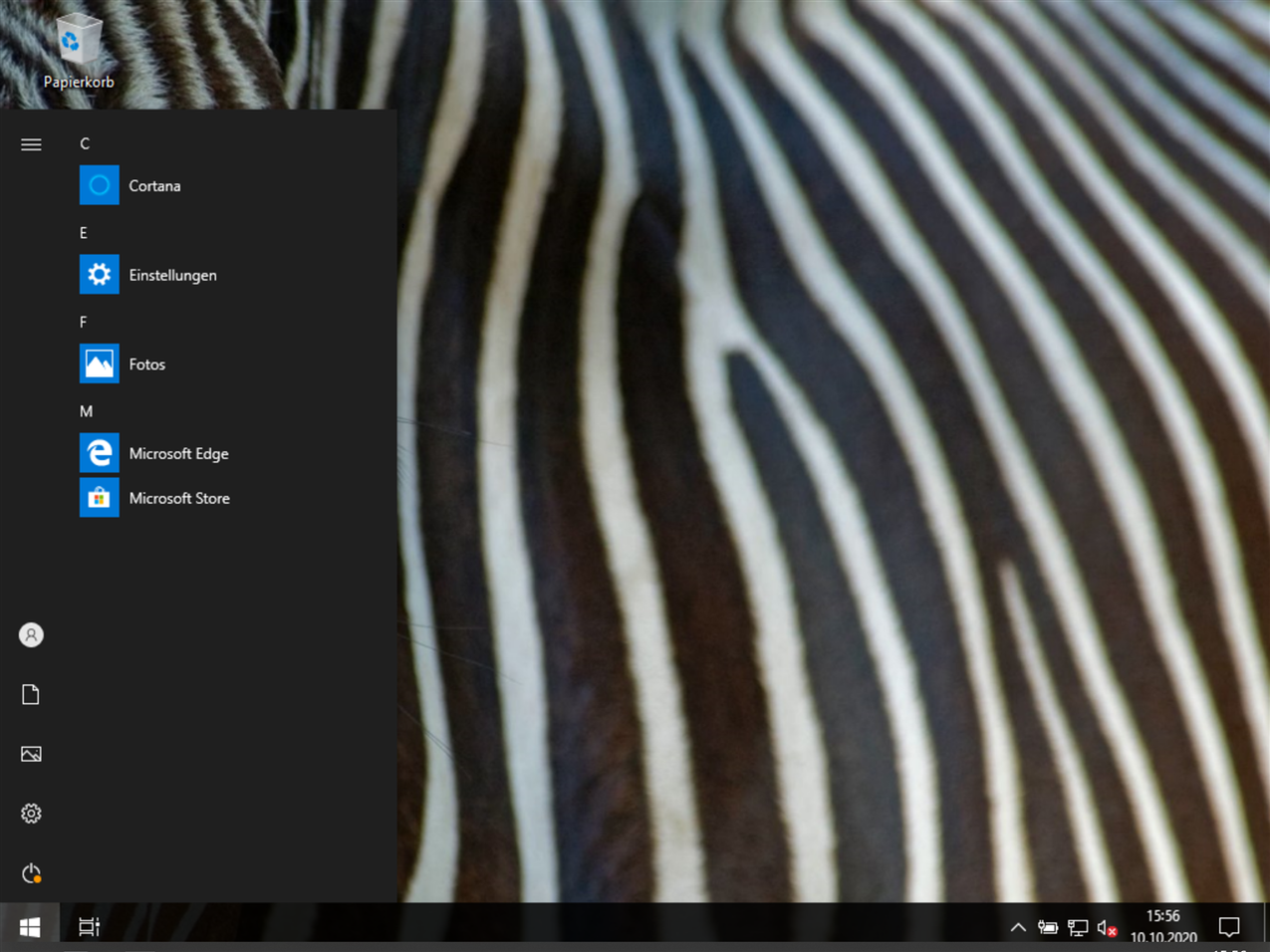Show hidden tray icons chevron
Viewport: 1270px width, 952px height.
point(1018,927)
